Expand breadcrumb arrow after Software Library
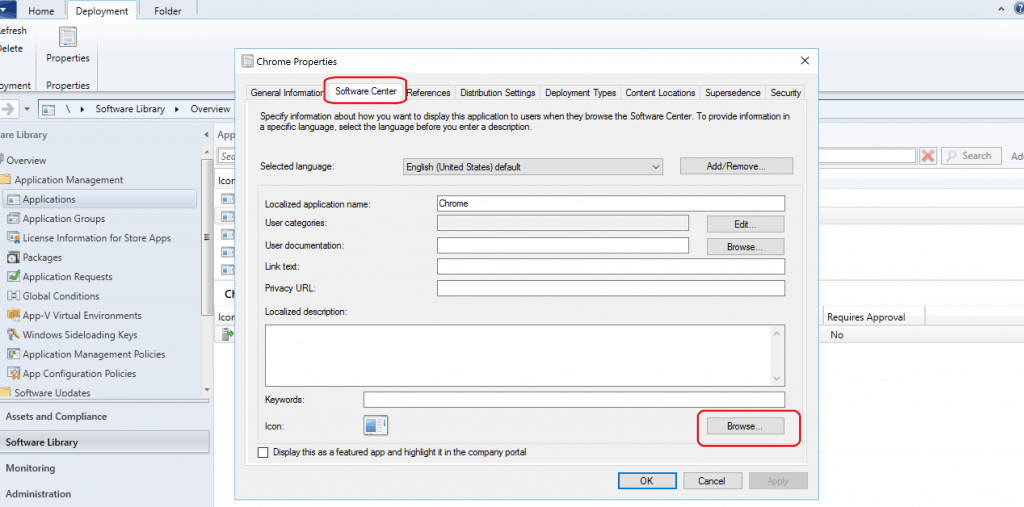The width and height of the screenshot is (1024, 507). point(178,109)
